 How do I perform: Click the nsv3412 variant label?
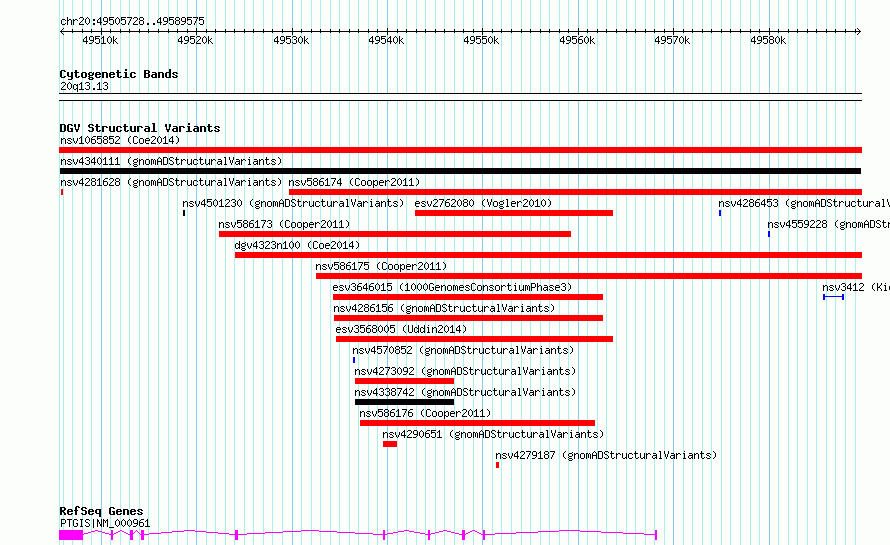(x=856, y=287)
